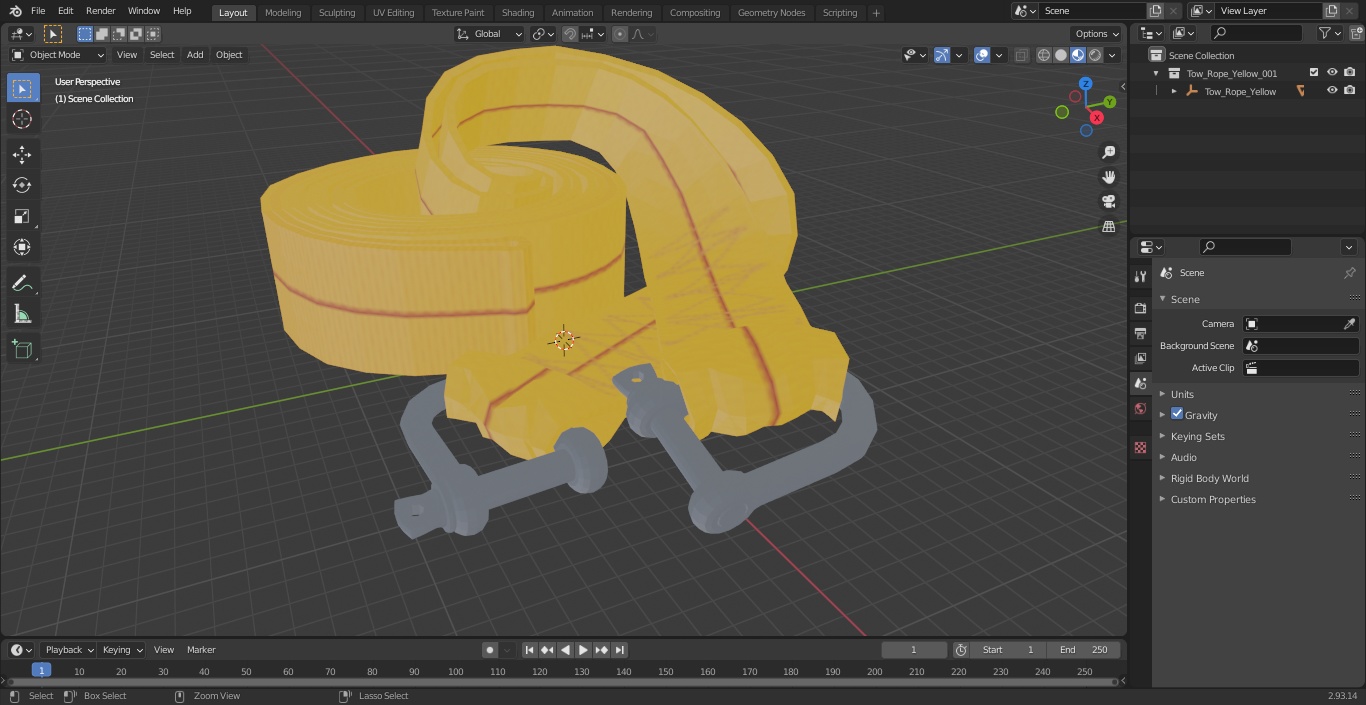Open the Playback dropdown in timeline
The image size is (1366, 705).
[68, 650]
